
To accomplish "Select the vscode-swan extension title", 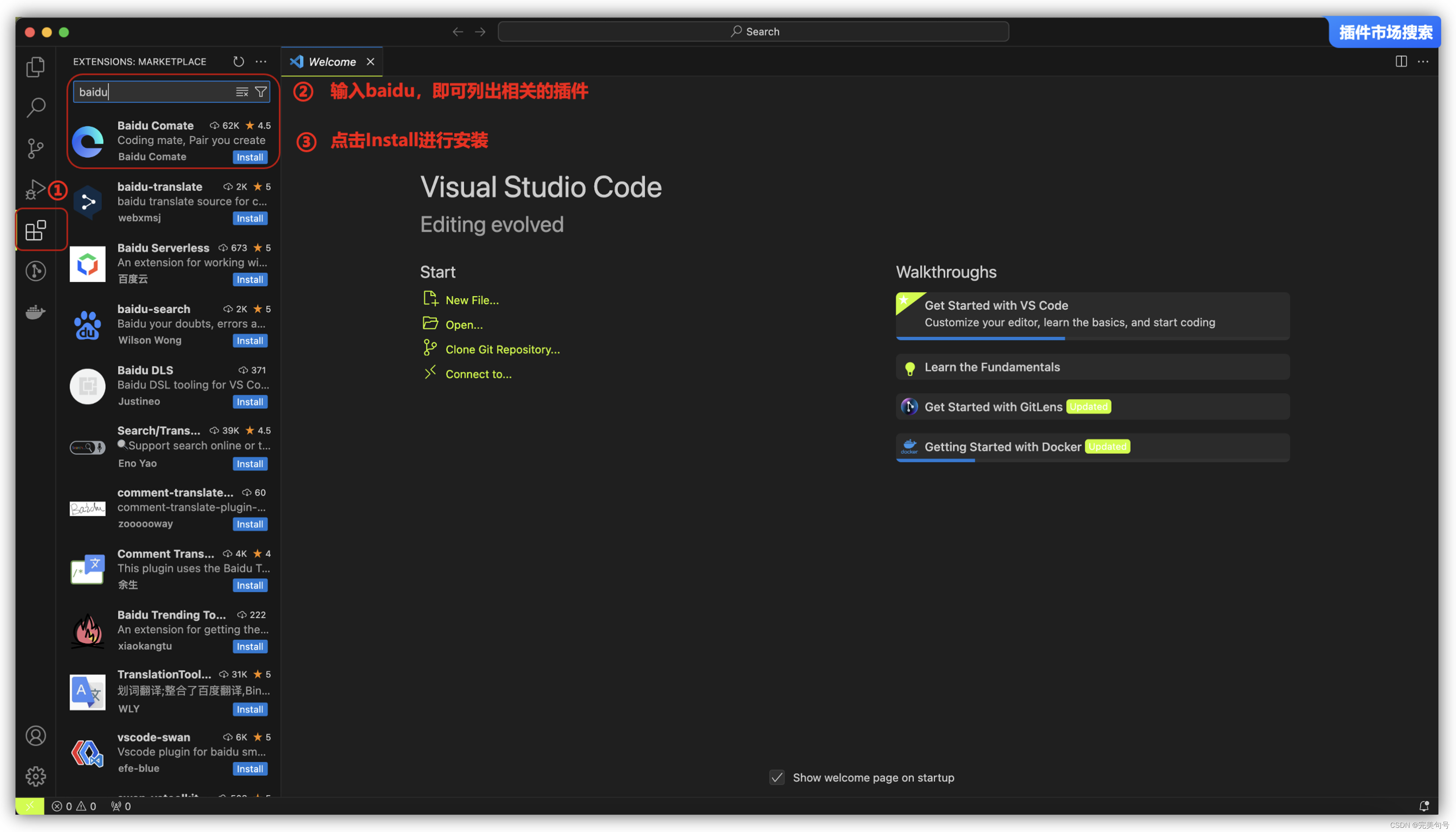I will click(153, 737).
